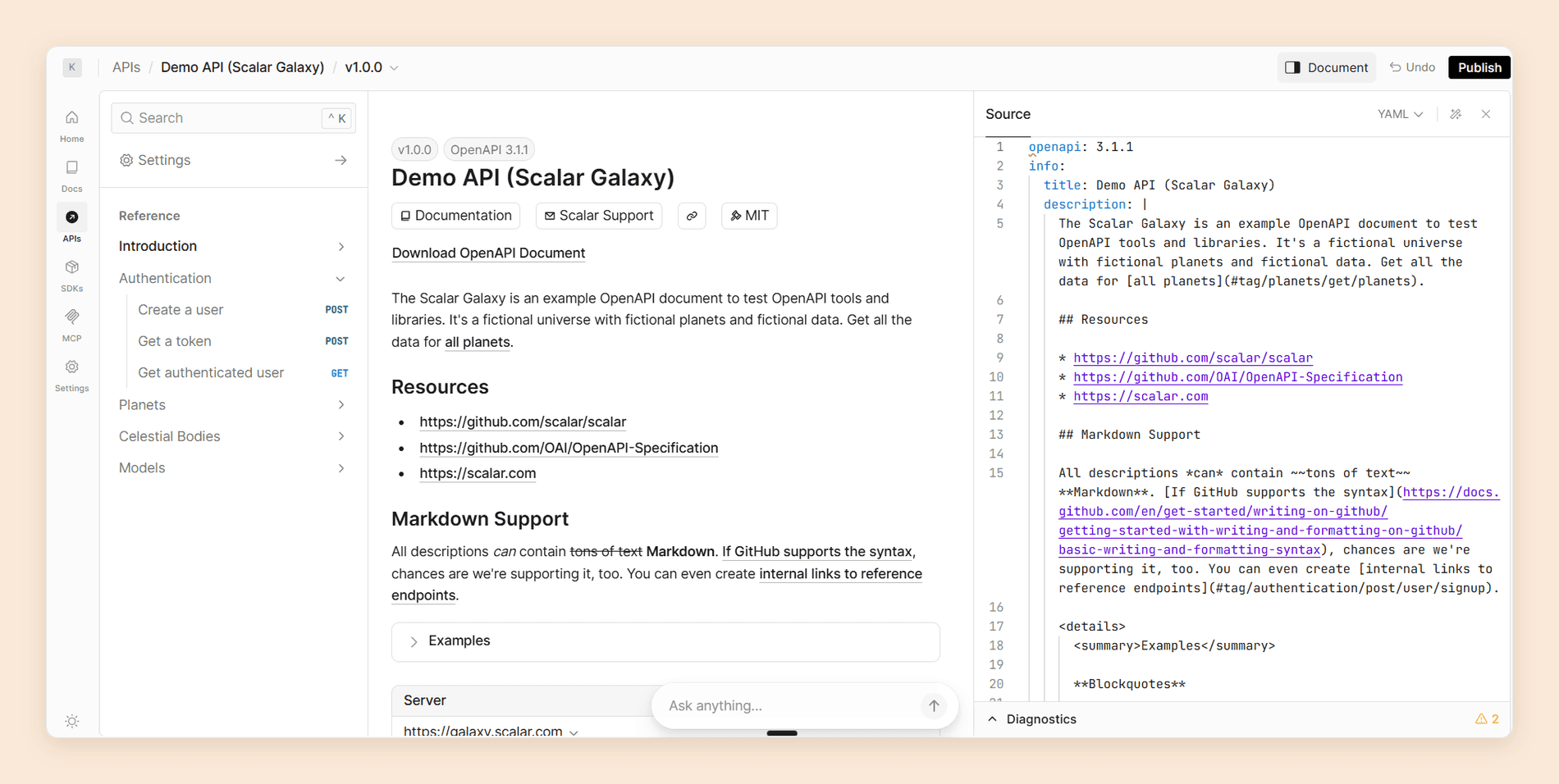Select Get a token endpoint

tap(233, 341)
